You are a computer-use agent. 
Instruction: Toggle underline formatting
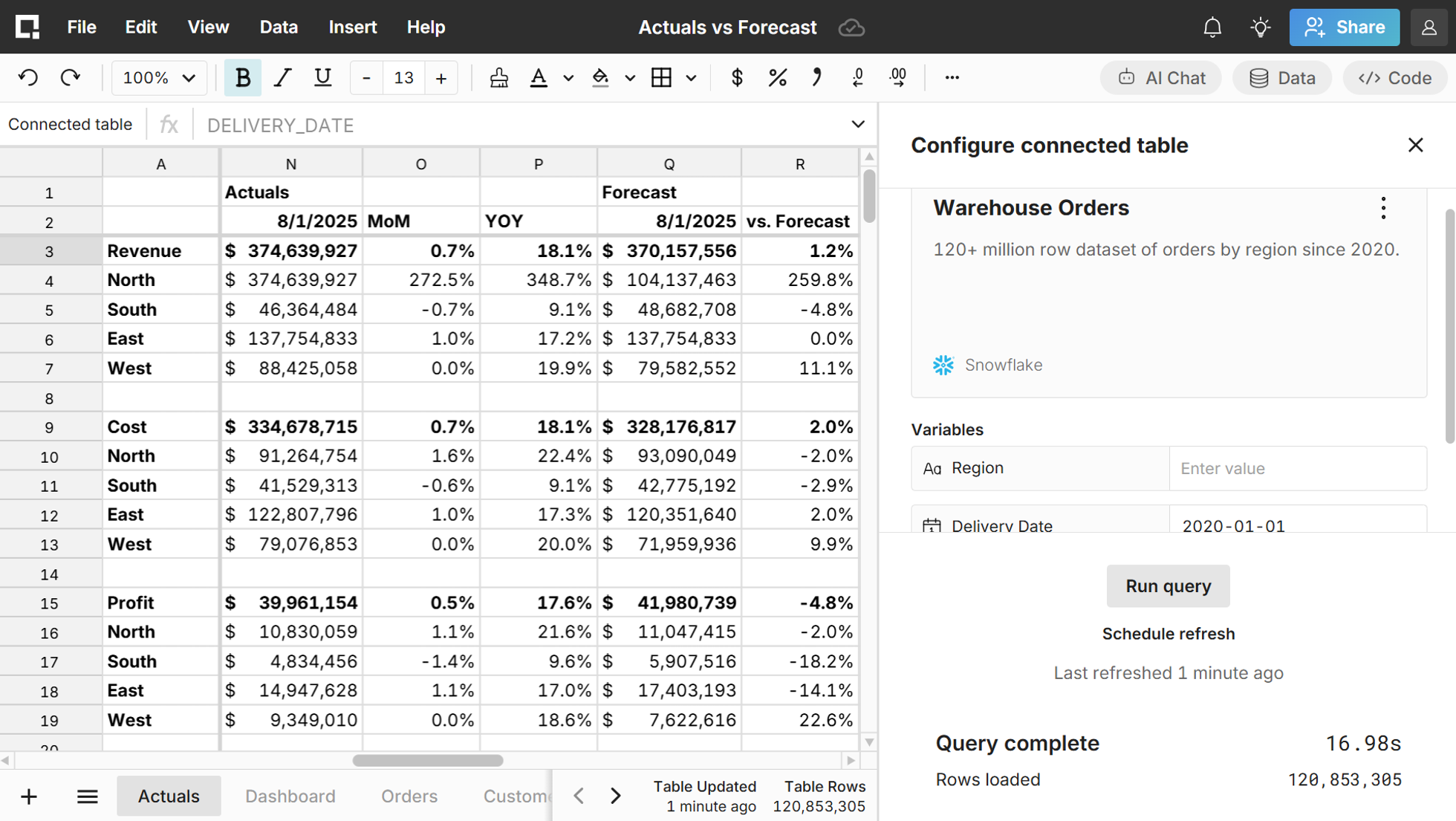pos(322,78)
